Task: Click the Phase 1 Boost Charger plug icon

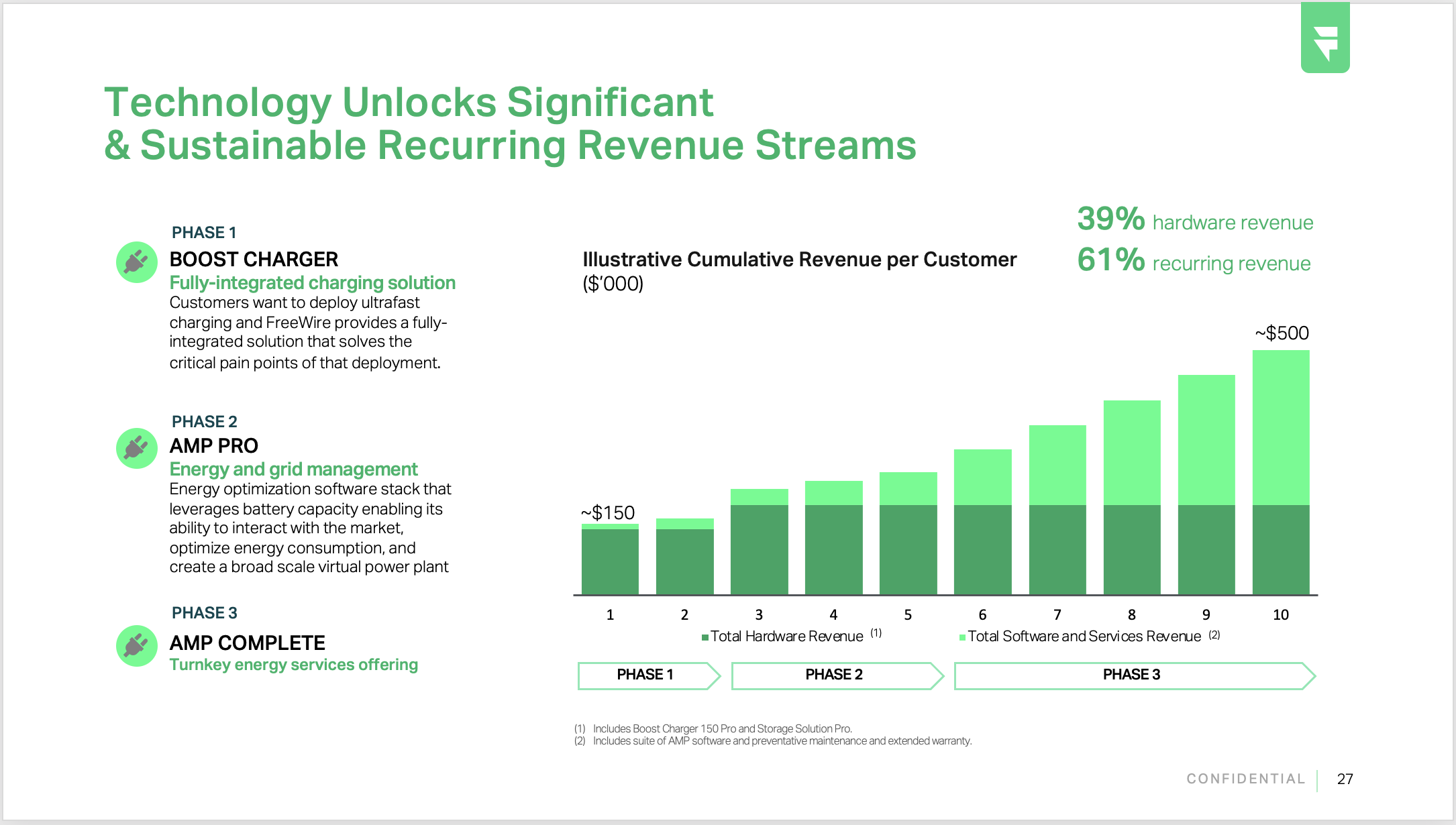Action: (x=137, y=262)
